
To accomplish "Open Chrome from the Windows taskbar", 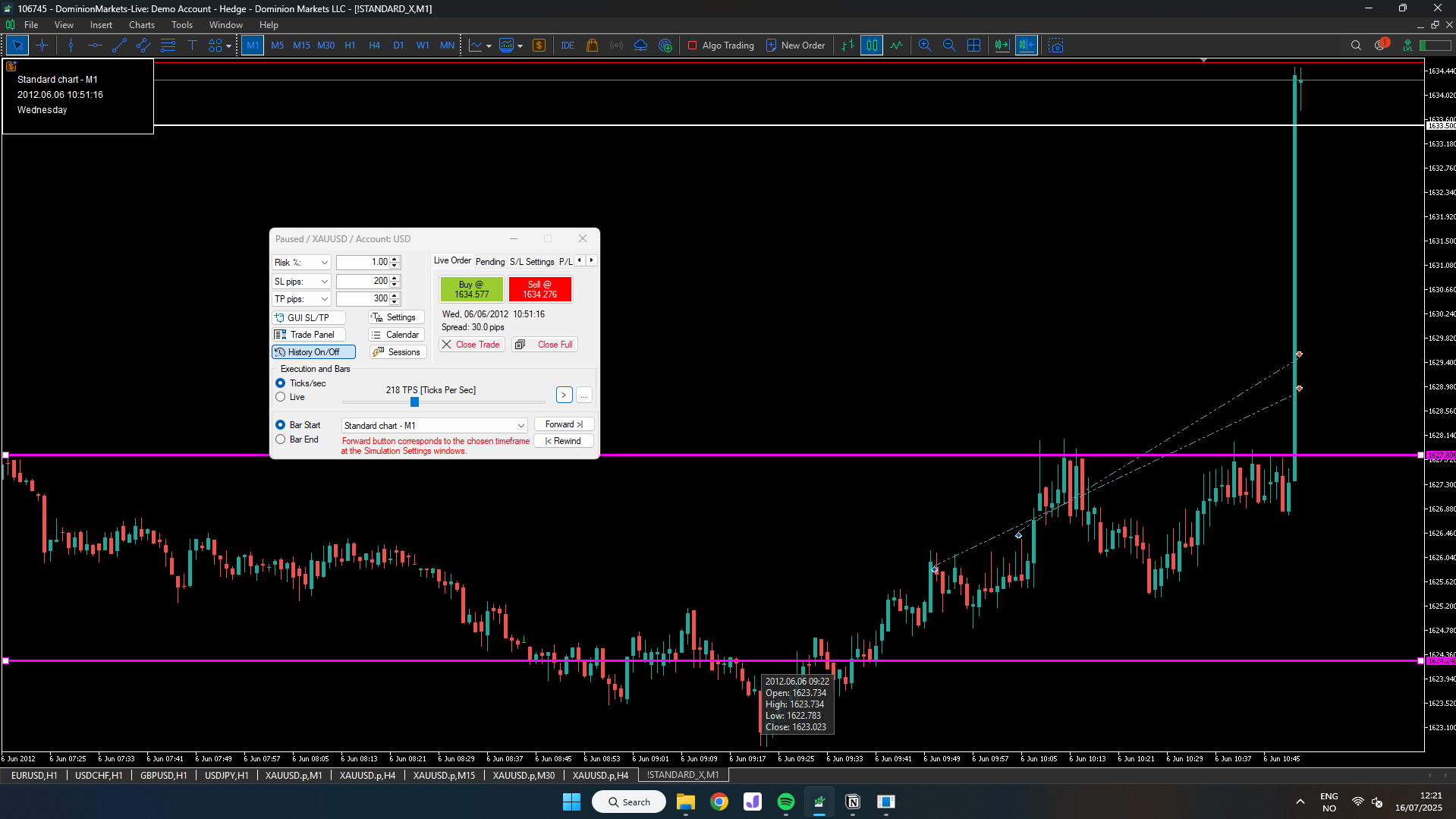I will [x=719, y=802].
